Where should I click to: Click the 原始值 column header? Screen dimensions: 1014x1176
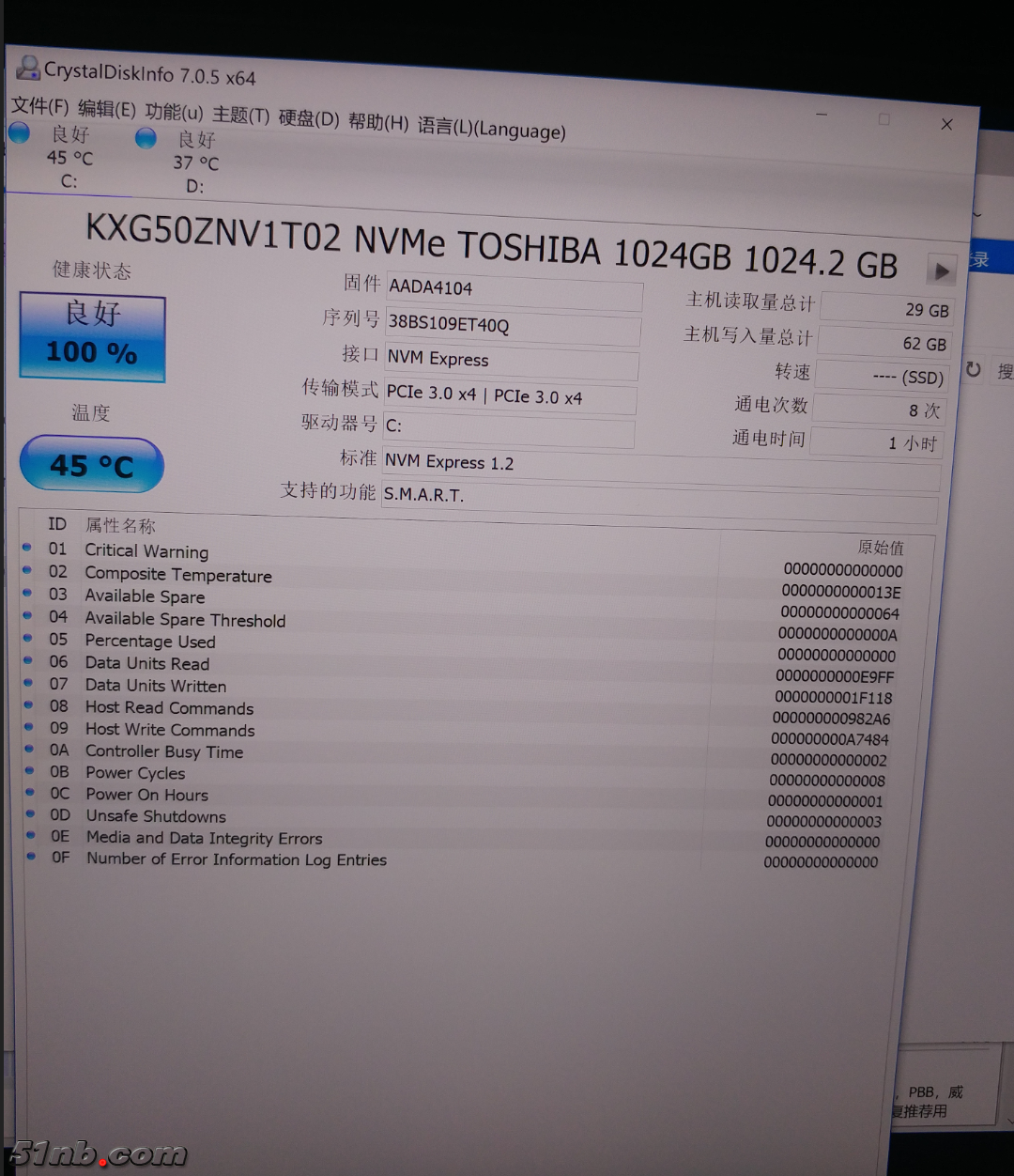pyautogui.click(x=880, y=547)
